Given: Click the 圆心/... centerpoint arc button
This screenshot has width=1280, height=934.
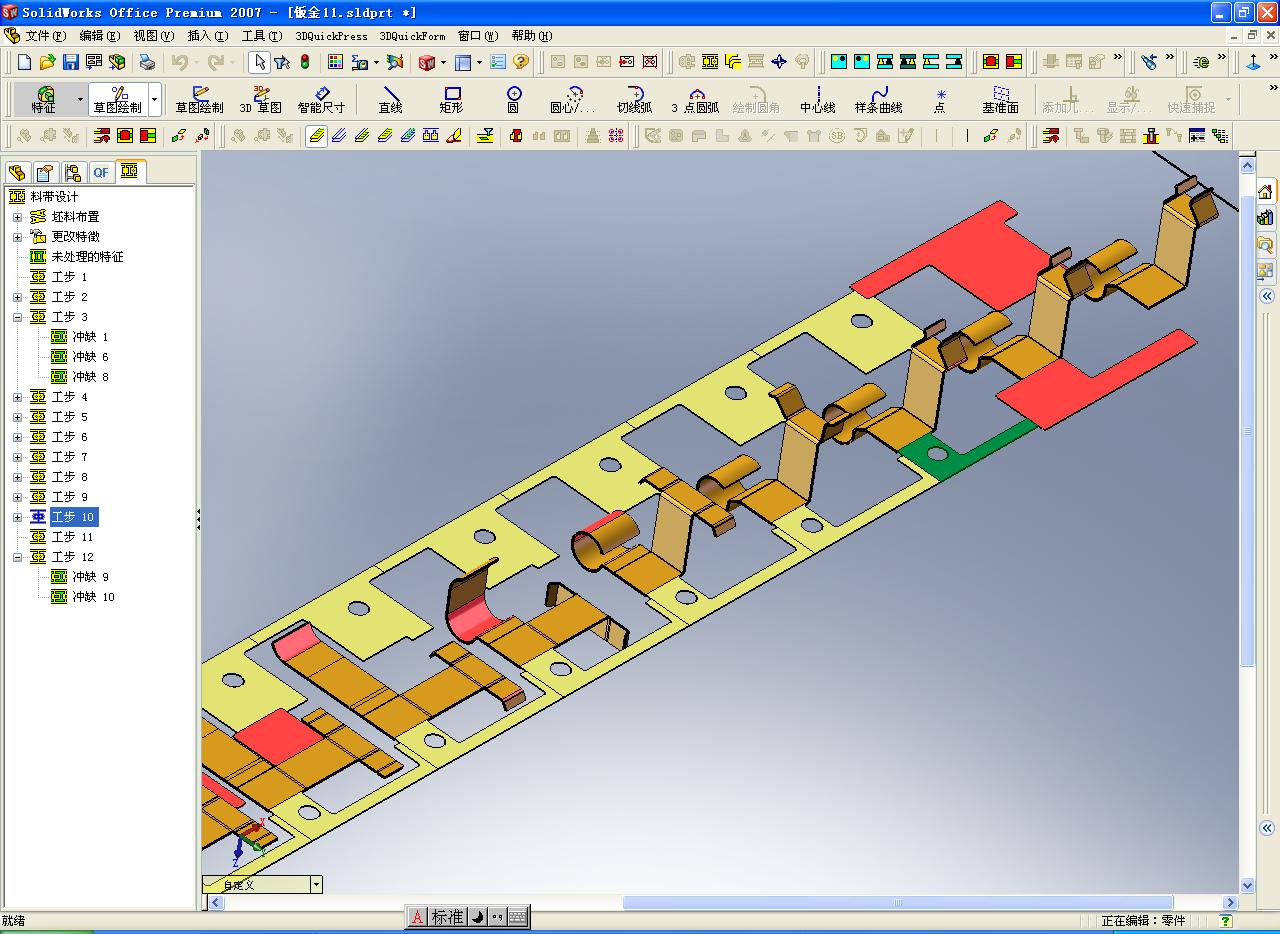Looking at the screenshot, I should click(573, 100).
